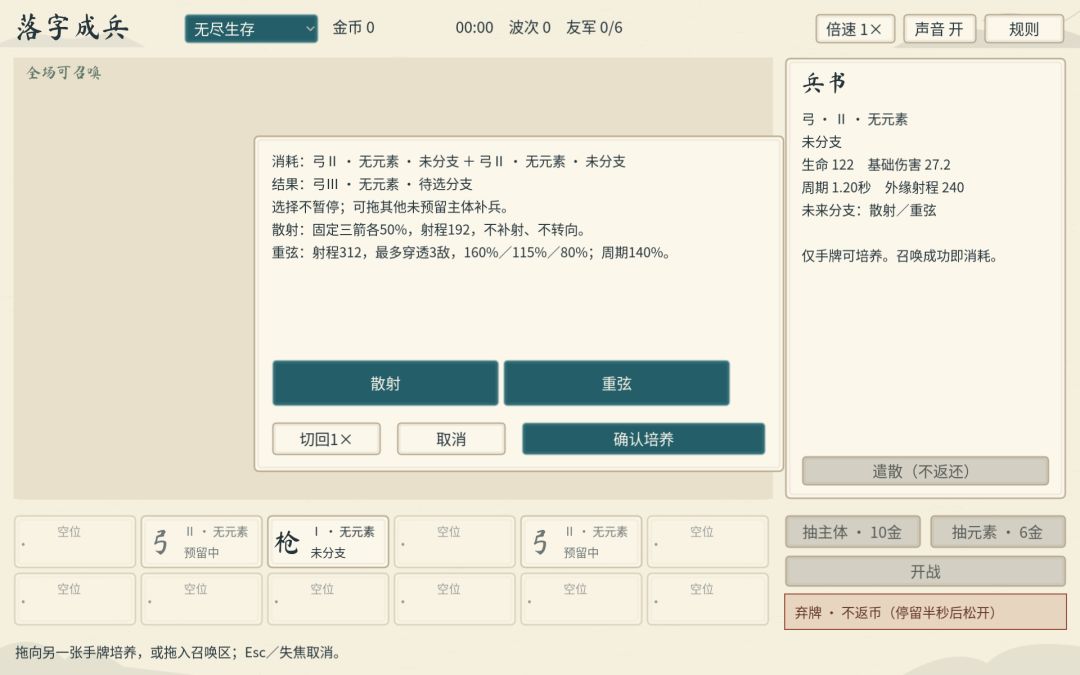Click the 落字成兵 game title
Screen dimensions: 1080x675
pos(72,28)
